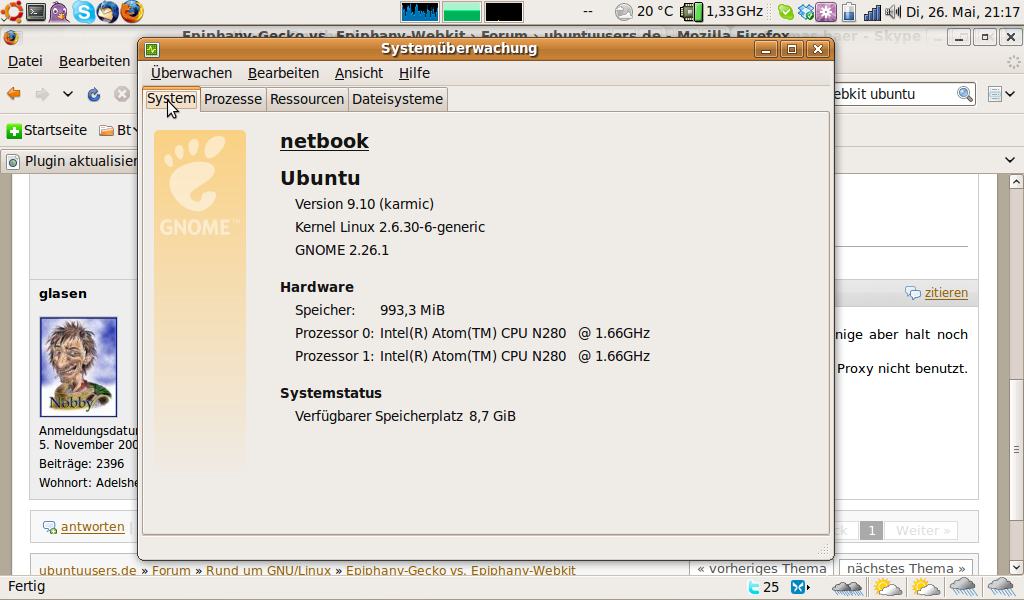Open the network signal strength indicator

coord(872,12)
